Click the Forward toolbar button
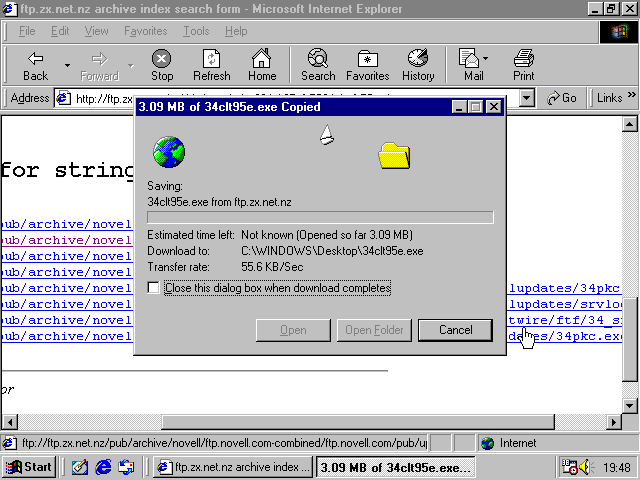The height and width of the screenshot is (480, 640). tap(100, 66)
